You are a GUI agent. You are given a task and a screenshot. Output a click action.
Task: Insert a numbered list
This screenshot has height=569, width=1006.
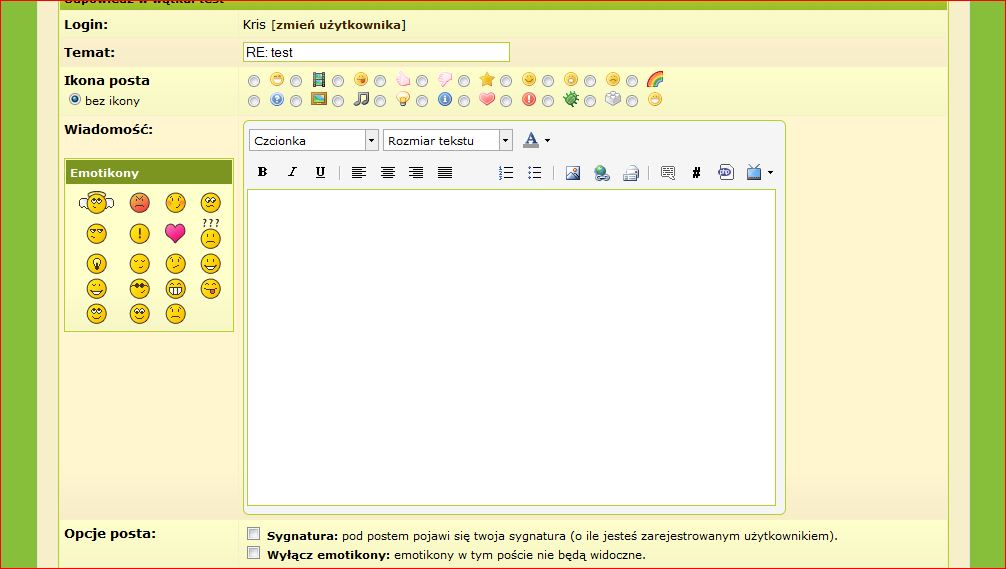tap(506, 173)
